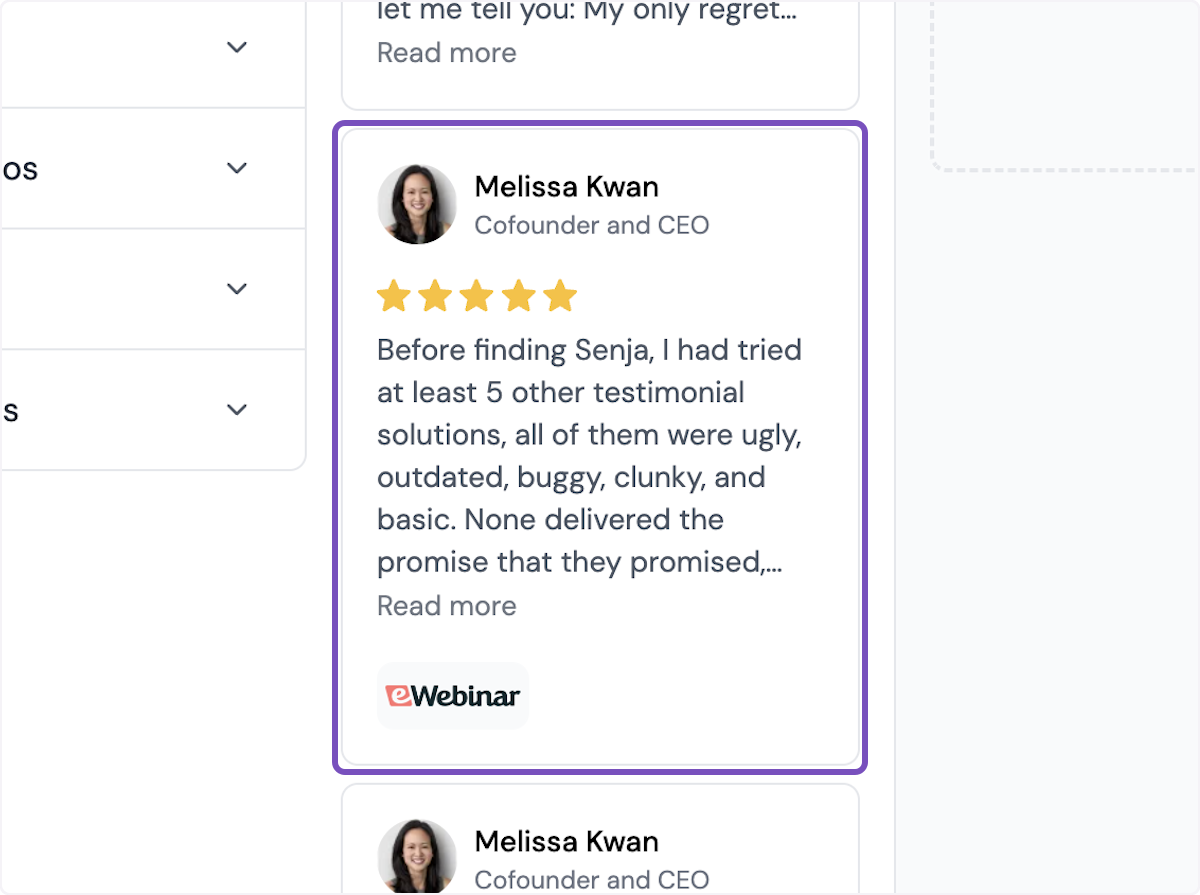
Task: Expand the third sidebar accordion panel
Action: pos(237,288)
